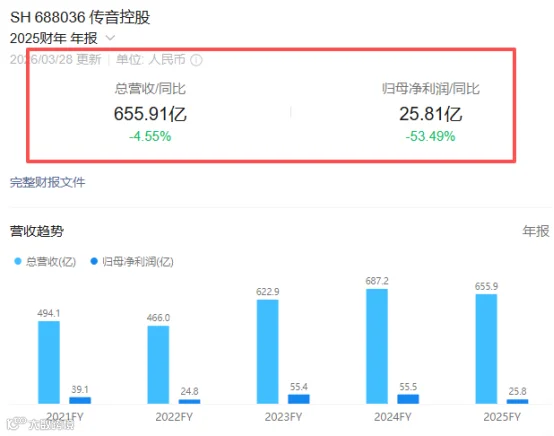Screen dimensions: 554x436
Task: Click the 2021FY revenue bar 494.1
Action: click(x=49, y=362)
